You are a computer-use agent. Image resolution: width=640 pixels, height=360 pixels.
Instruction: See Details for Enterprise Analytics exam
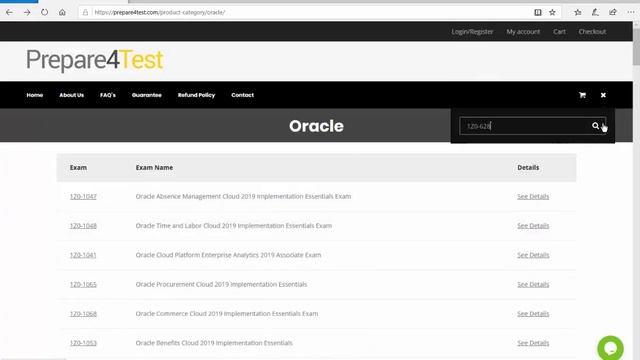click(533, 255)
